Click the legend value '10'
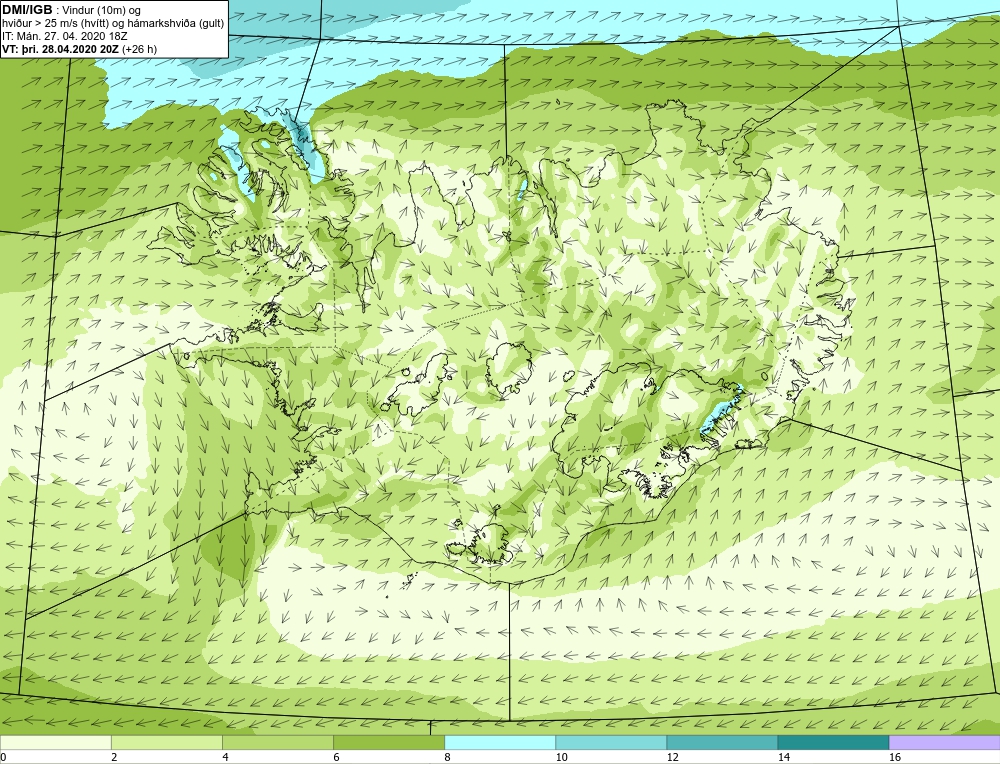Viewport: 1000px width, 764px height. [561, 757]
